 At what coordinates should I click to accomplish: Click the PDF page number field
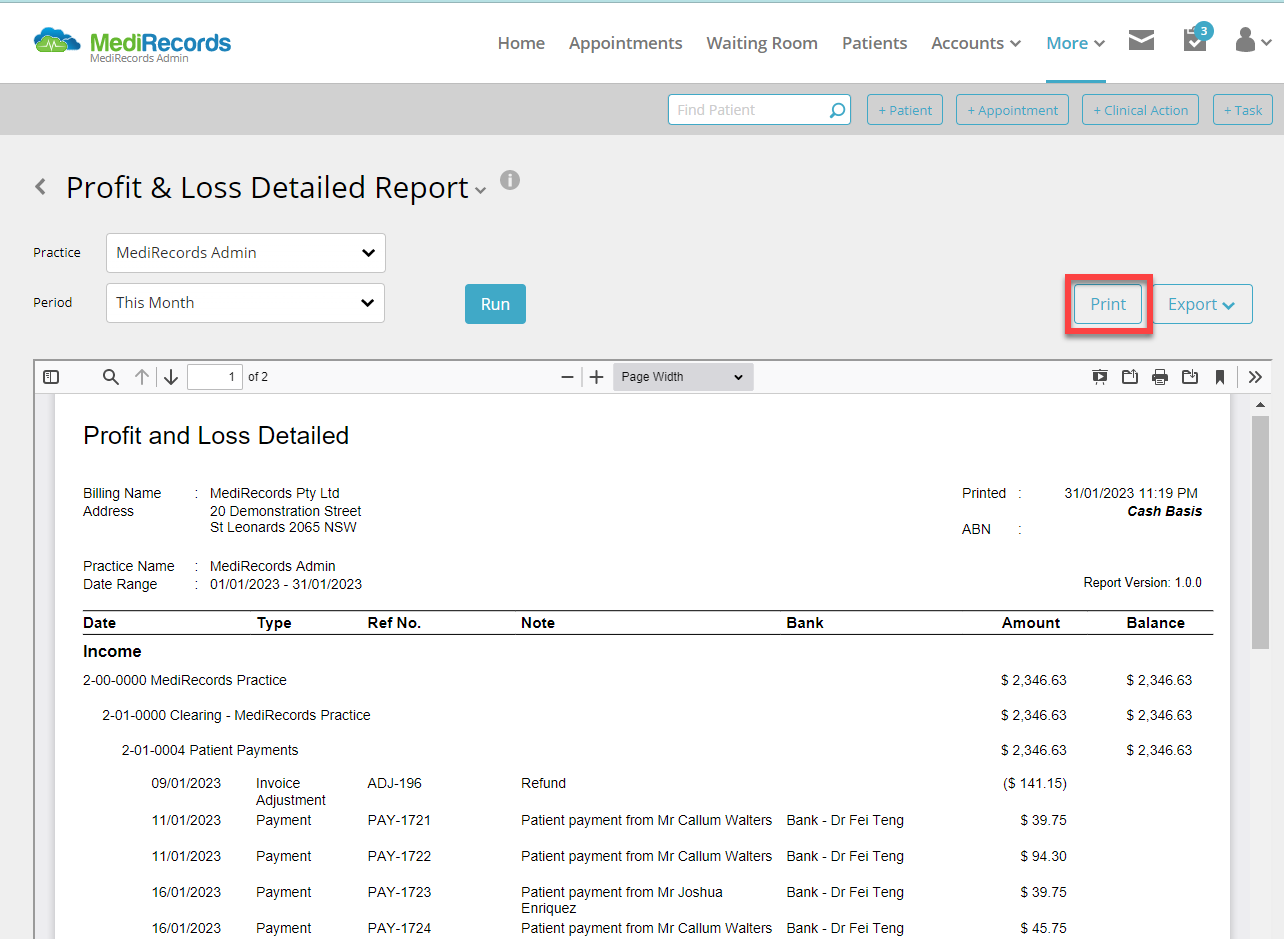(215, 377)
